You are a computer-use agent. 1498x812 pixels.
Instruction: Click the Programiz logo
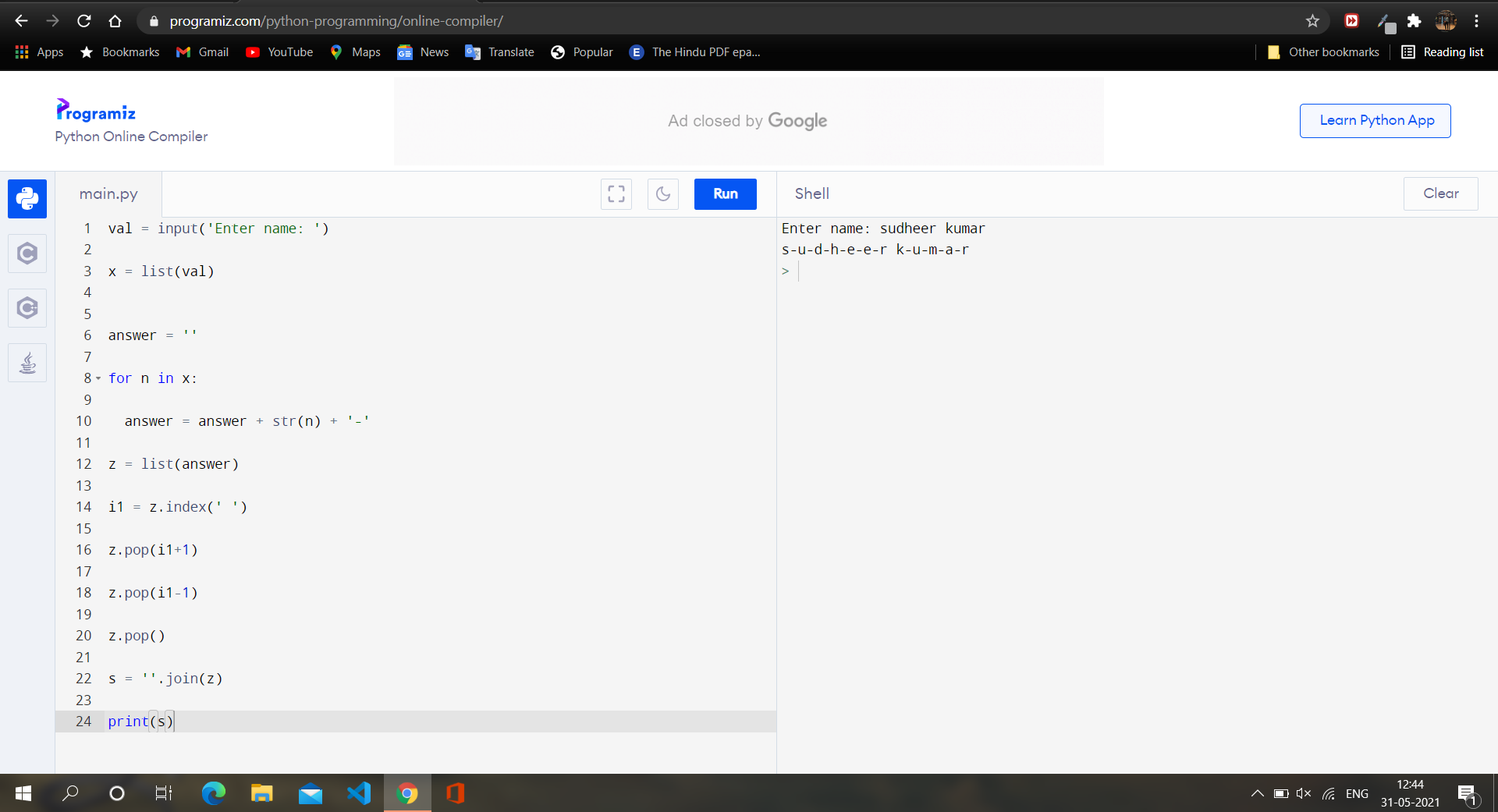point(96,111)
